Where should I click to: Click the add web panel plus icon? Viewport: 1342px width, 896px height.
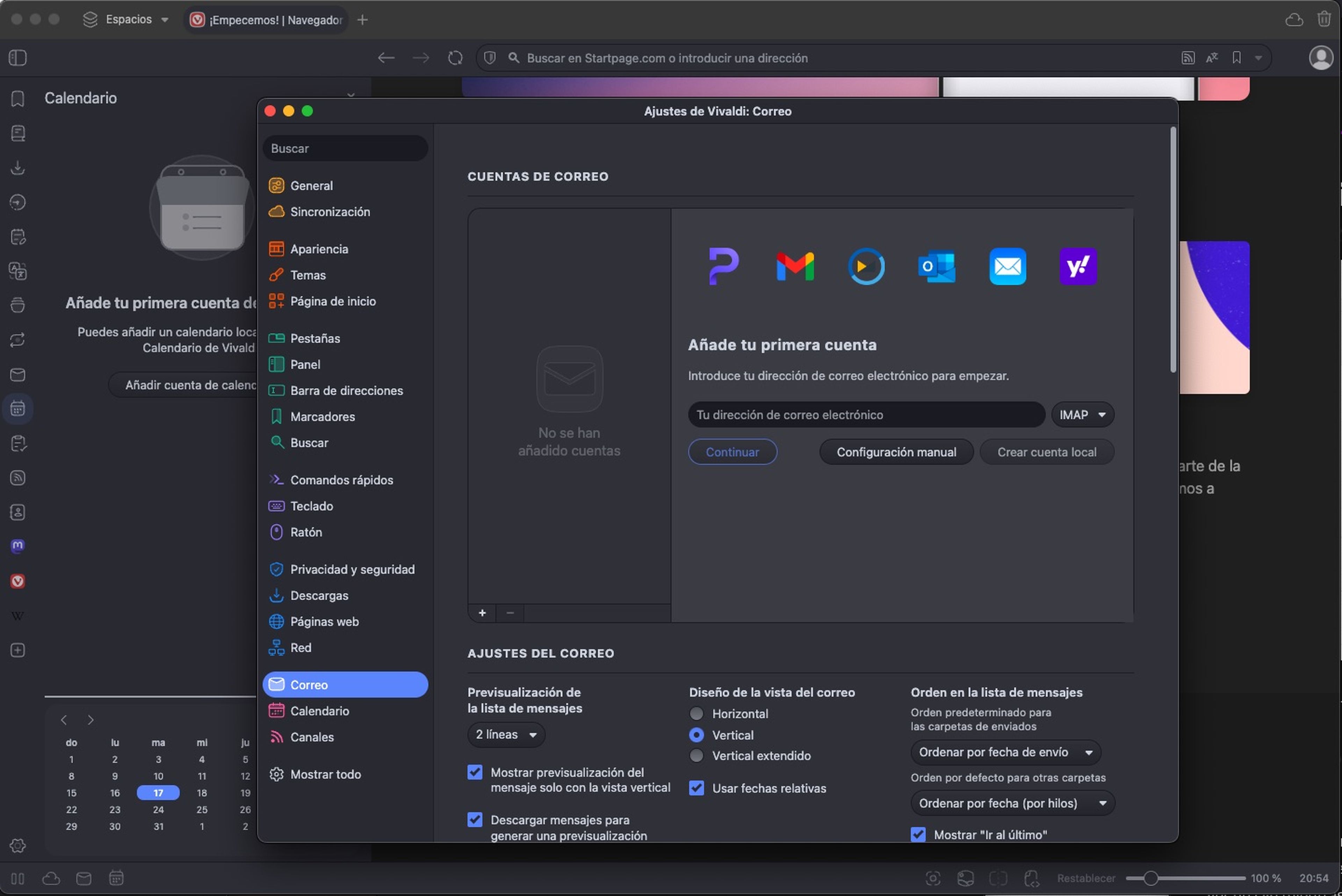coord(18,650)
